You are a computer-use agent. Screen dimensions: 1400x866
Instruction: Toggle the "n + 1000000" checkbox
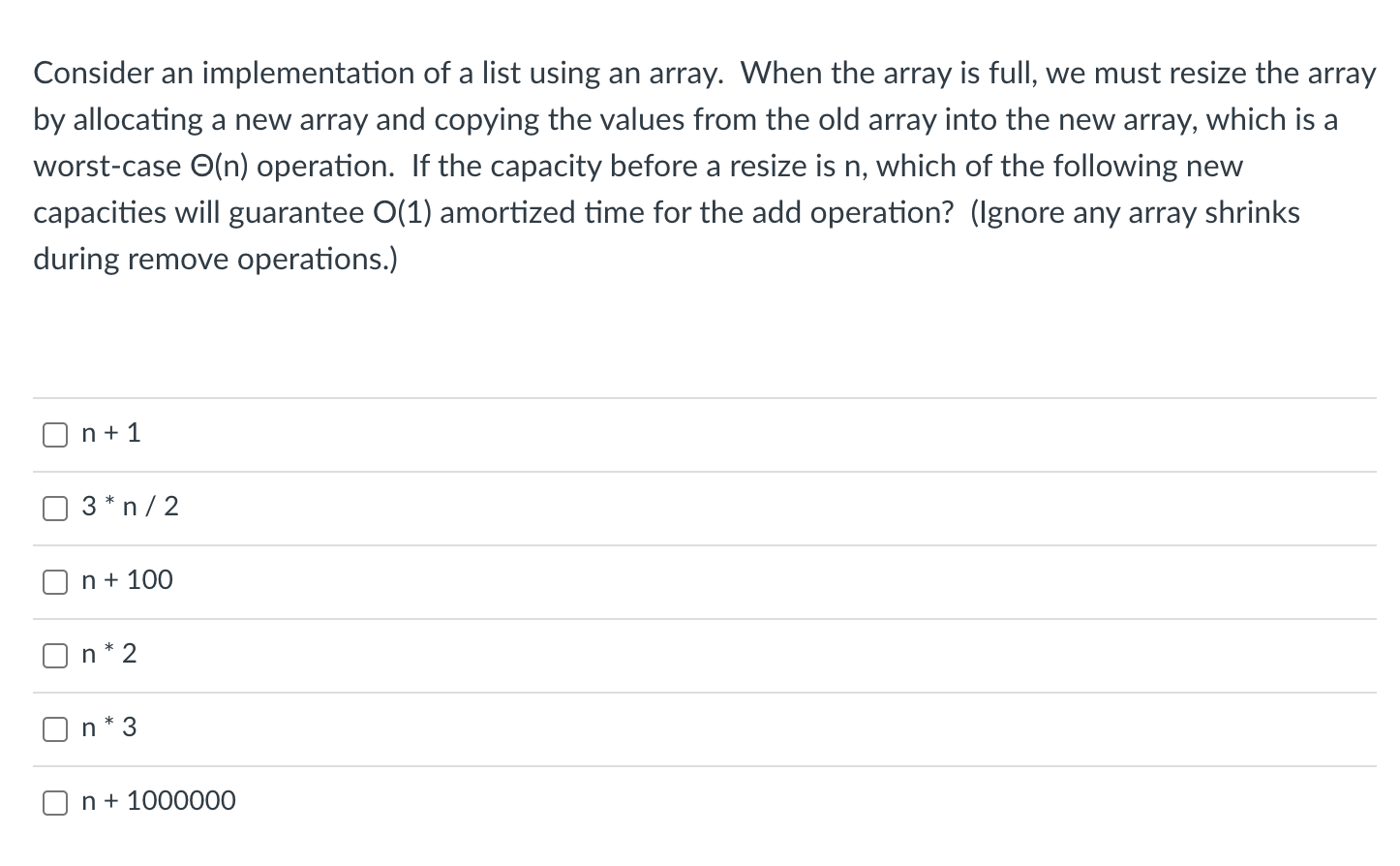point(55,803)
